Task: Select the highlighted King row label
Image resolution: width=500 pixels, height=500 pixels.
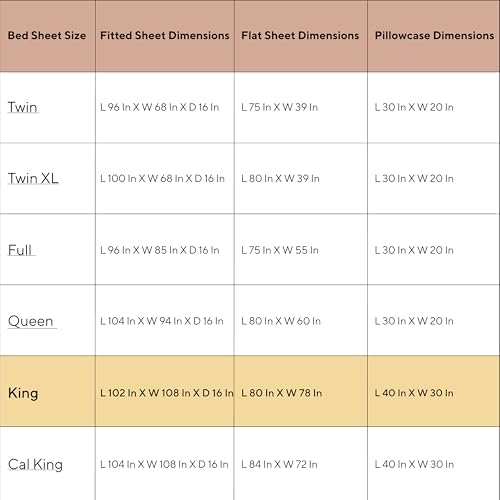Action: pyautogui.click(x=23, y=393)
